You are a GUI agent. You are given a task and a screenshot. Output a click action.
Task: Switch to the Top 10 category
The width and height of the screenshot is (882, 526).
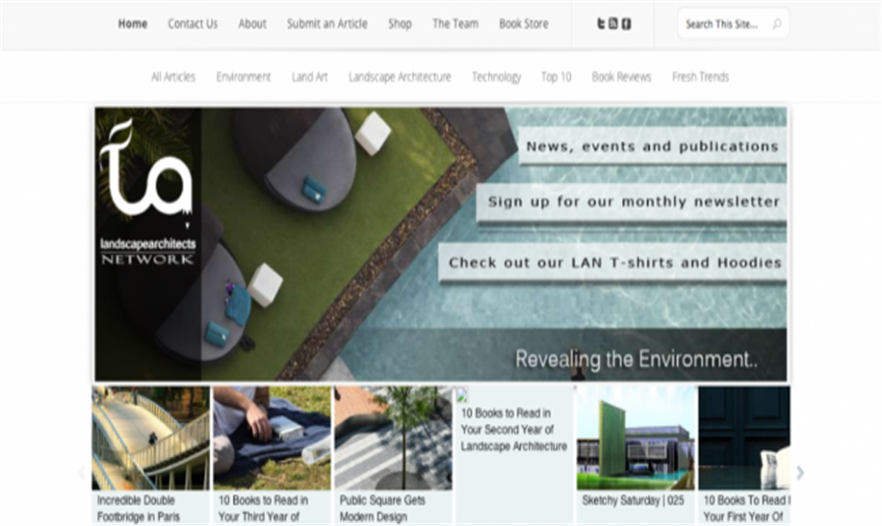(556, 77)
